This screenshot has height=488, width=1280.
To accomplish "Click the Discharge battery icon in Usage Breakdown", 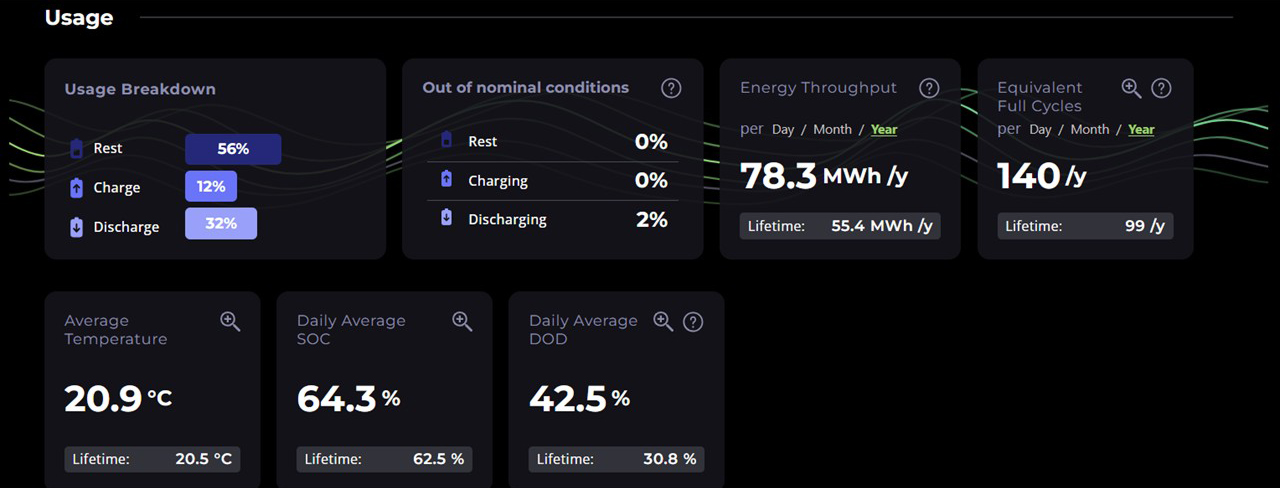I will click(x=76, y=227).
